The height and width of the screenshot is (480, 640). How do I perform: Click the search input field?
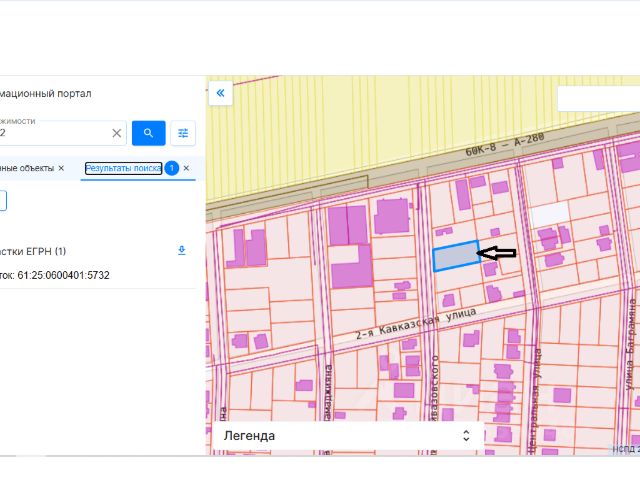(x=61, y=133)
